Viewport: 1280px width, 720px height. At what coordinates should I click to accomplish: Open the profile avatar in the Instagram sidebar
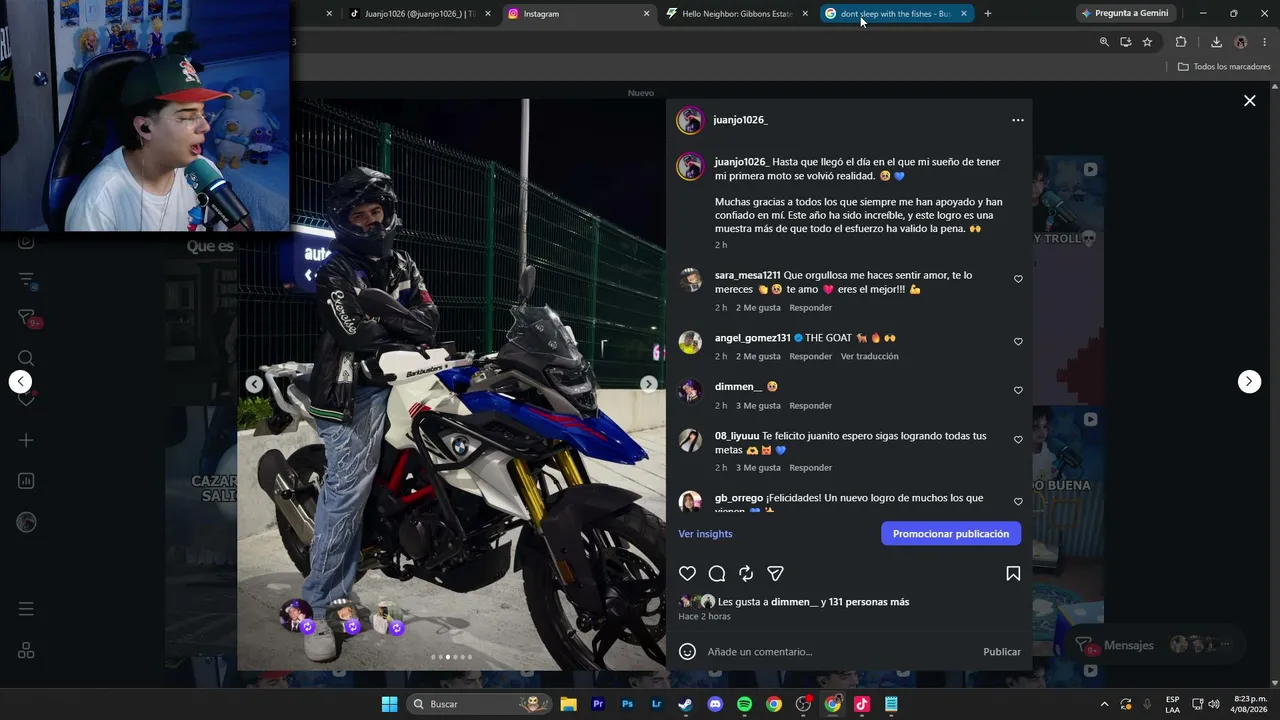pos(26,521)
